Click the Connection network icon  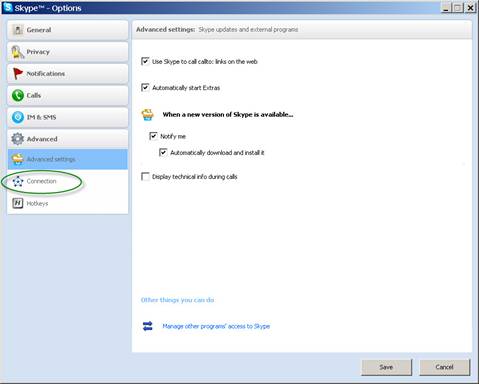coord(18,181)
